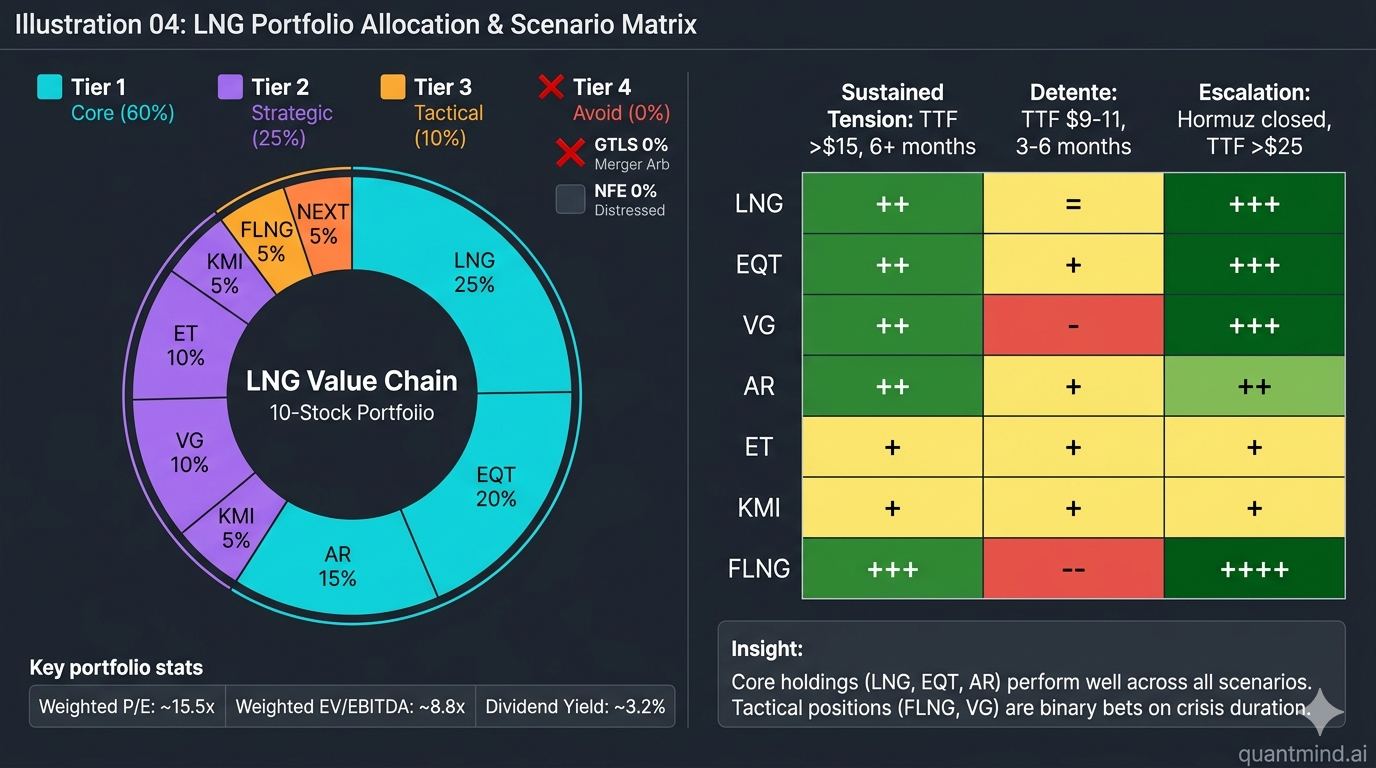
Task: Click the cyan Tier 1 Core legend swatch
Action: (50, 87)
